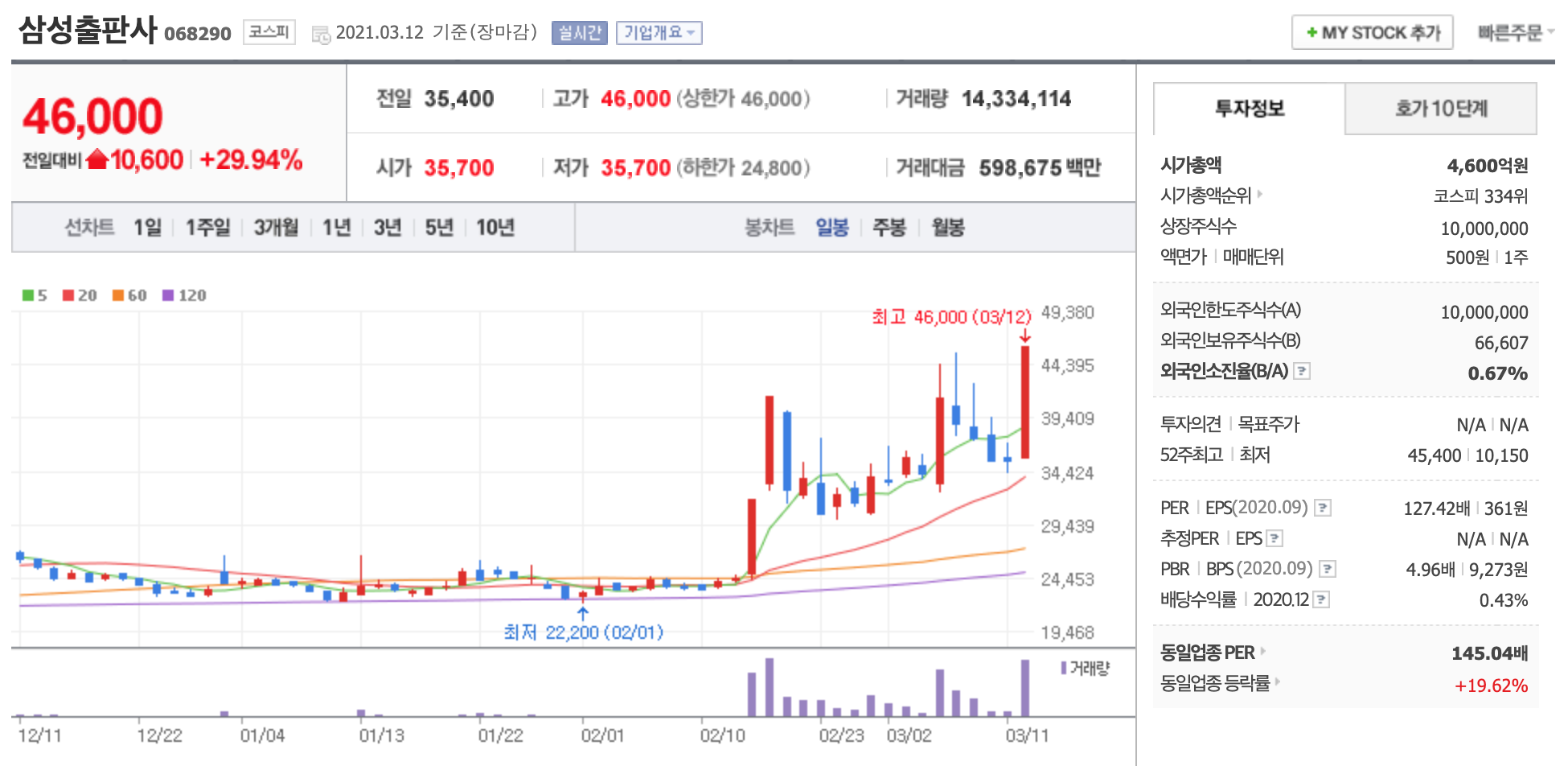Click the 상장주식수 value 10,000,000
Viewport: 1568px width, 766px height.
pyautogui.click(x=1484, y=229)
